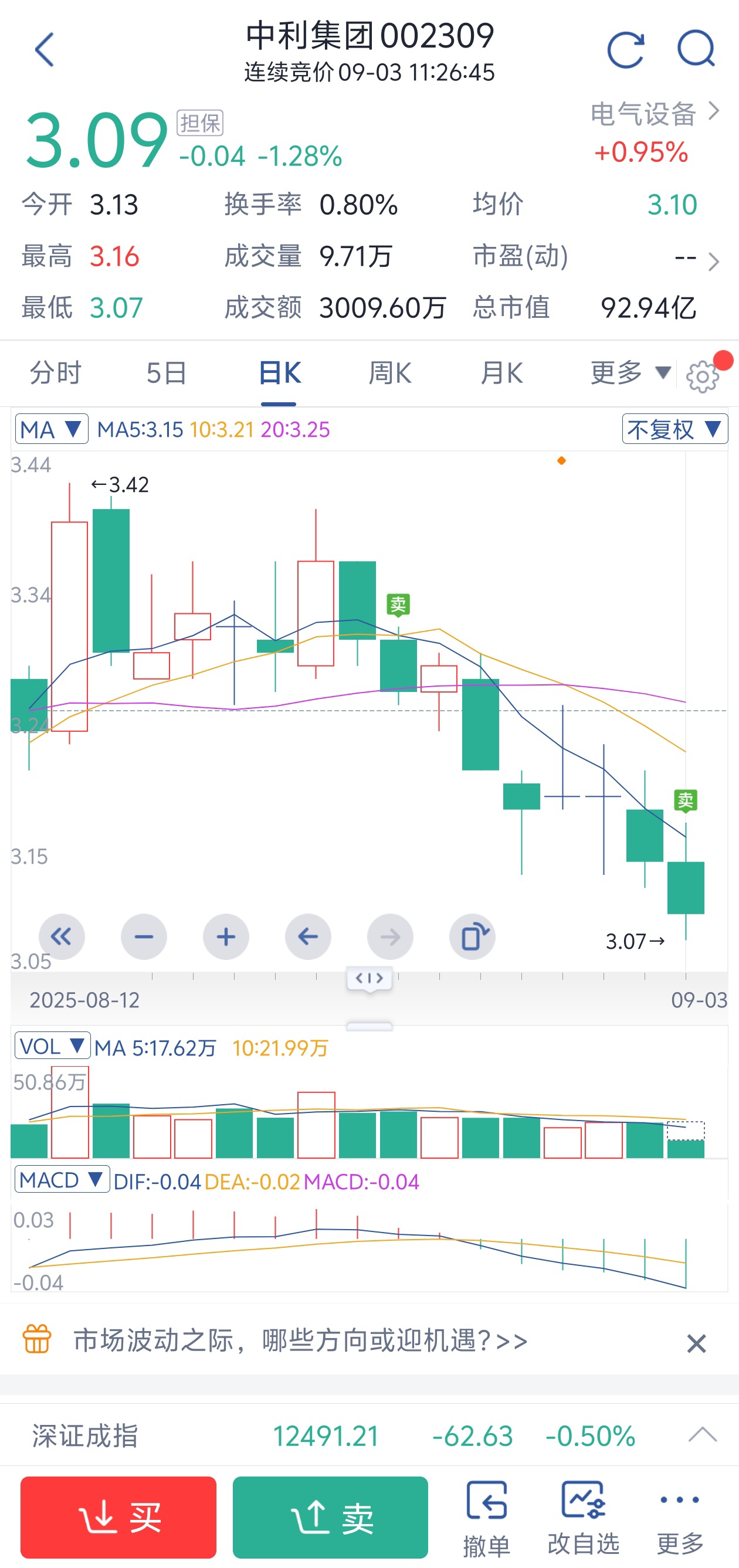Switch to 分时 chart tab
Screen dimensions: 739x1568
pos(55,372)
